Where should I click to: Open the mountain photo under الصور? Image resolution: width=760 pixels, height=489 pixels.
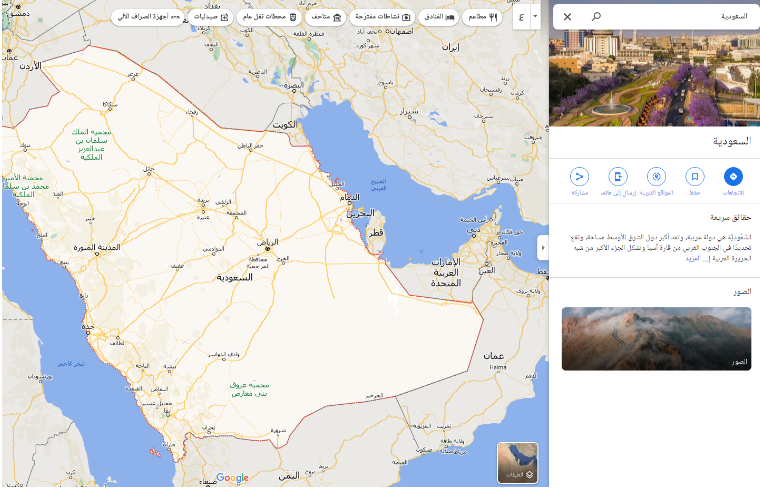pos(656,339)
